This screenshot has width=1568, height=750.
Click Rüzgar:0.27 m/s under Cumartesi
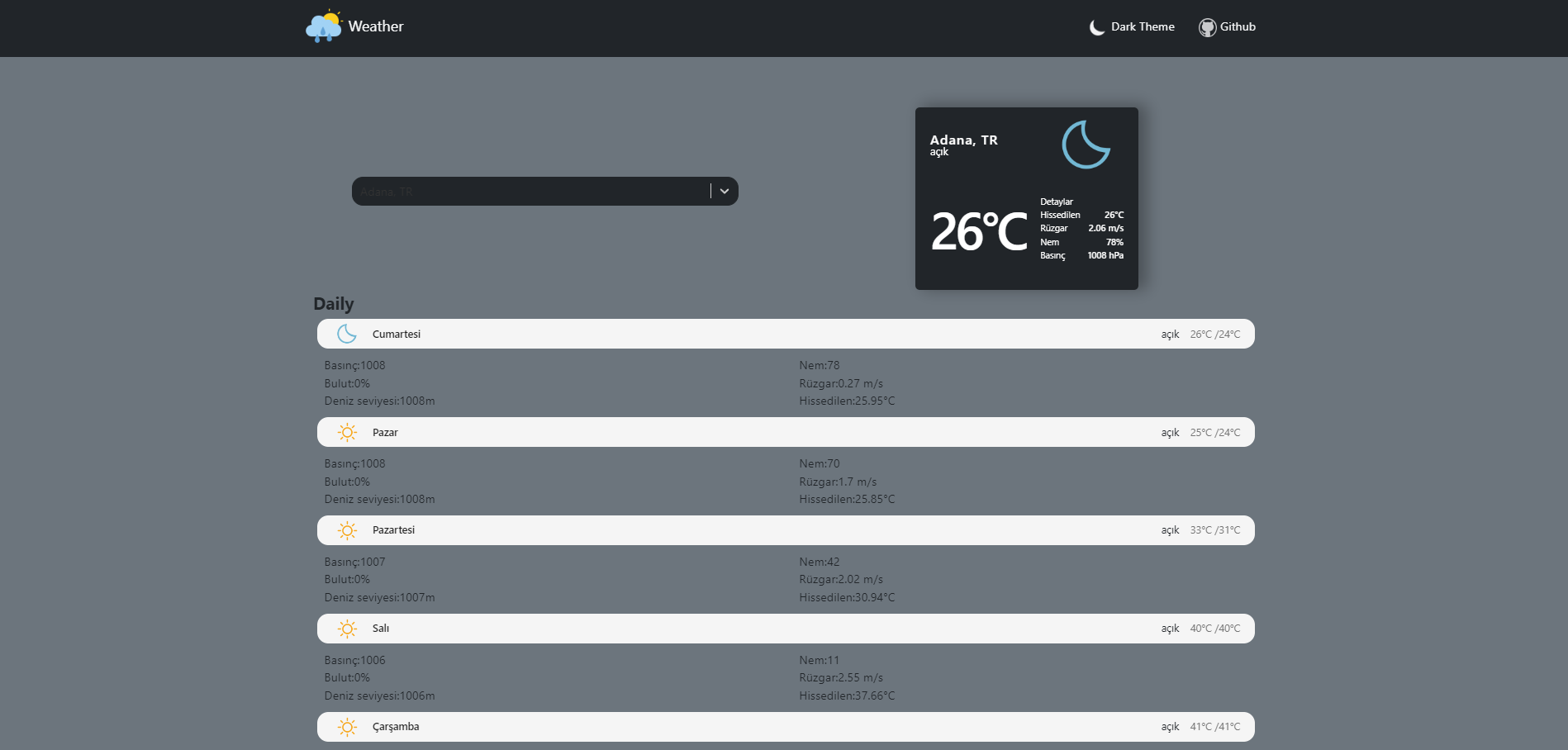(x=841, y=383)
